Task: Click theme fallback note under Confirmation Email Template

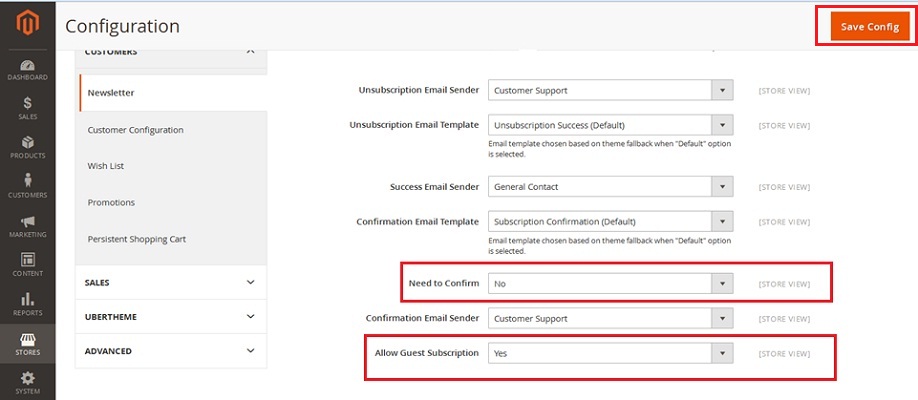Action: [609, 246]
